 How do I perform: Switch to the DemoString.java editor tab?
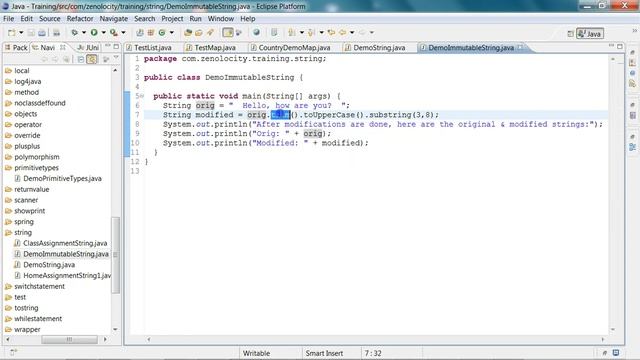pos(379,48)
